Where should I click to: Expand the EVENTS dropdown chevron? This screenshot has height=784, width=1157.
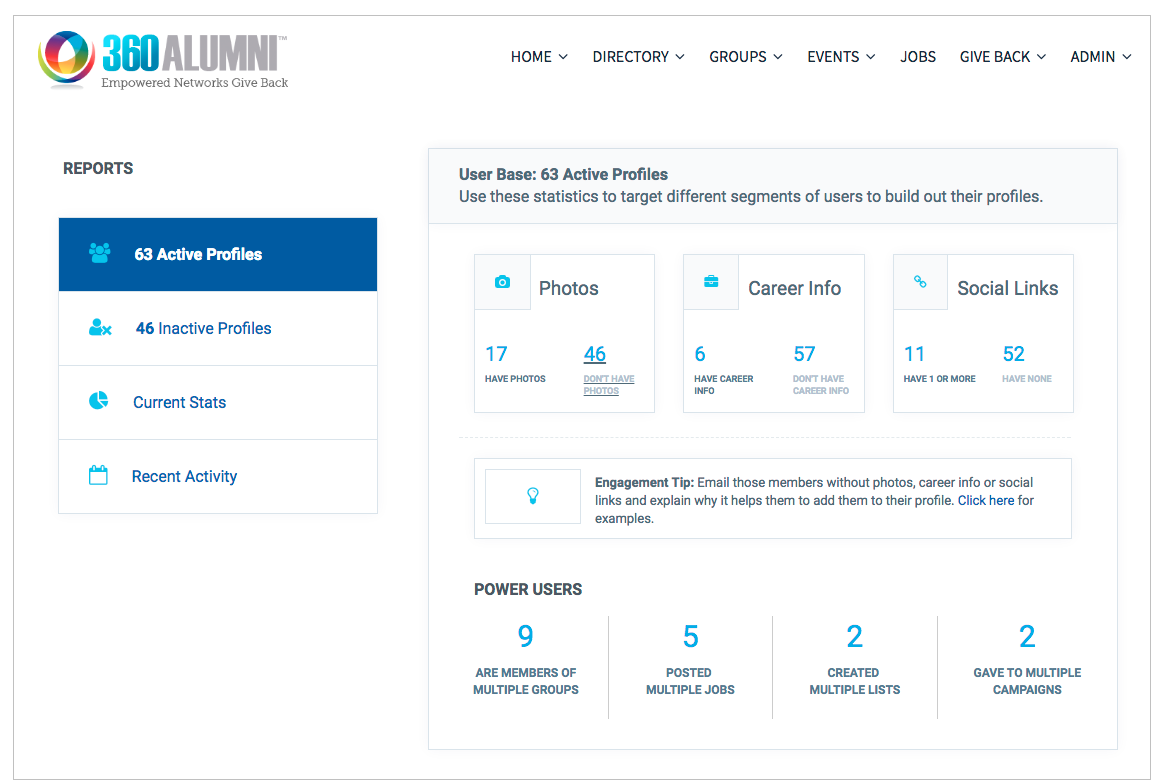click(871, 57)
